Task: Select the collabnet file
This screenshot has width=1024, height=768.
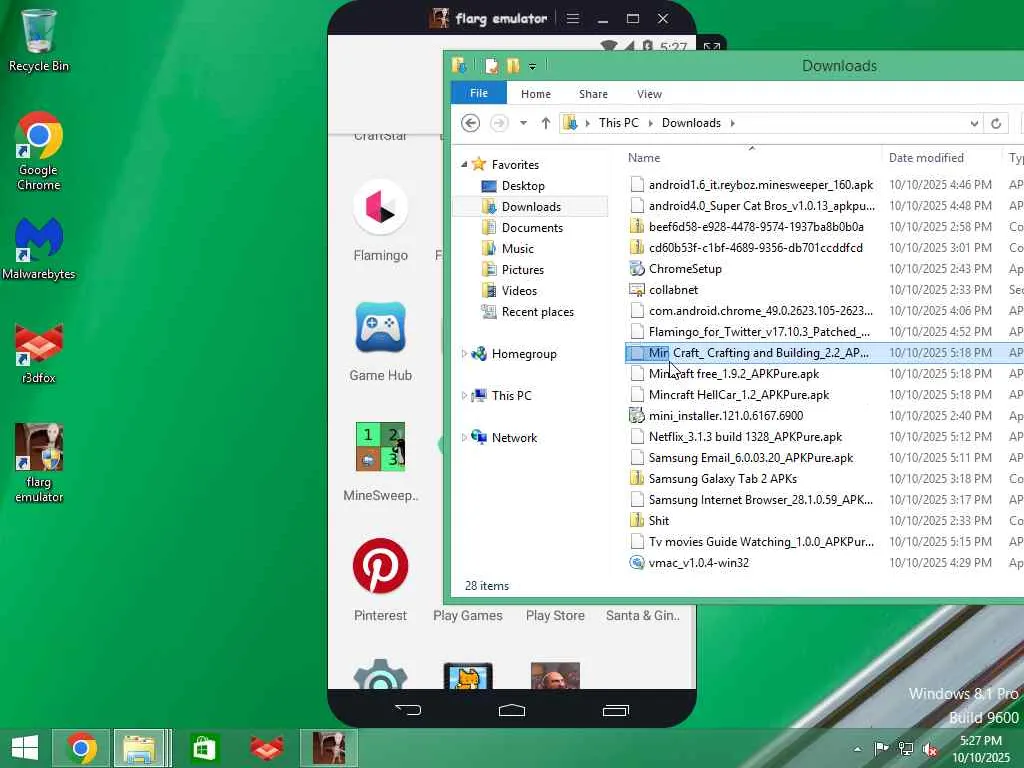Action: (673, 289)
